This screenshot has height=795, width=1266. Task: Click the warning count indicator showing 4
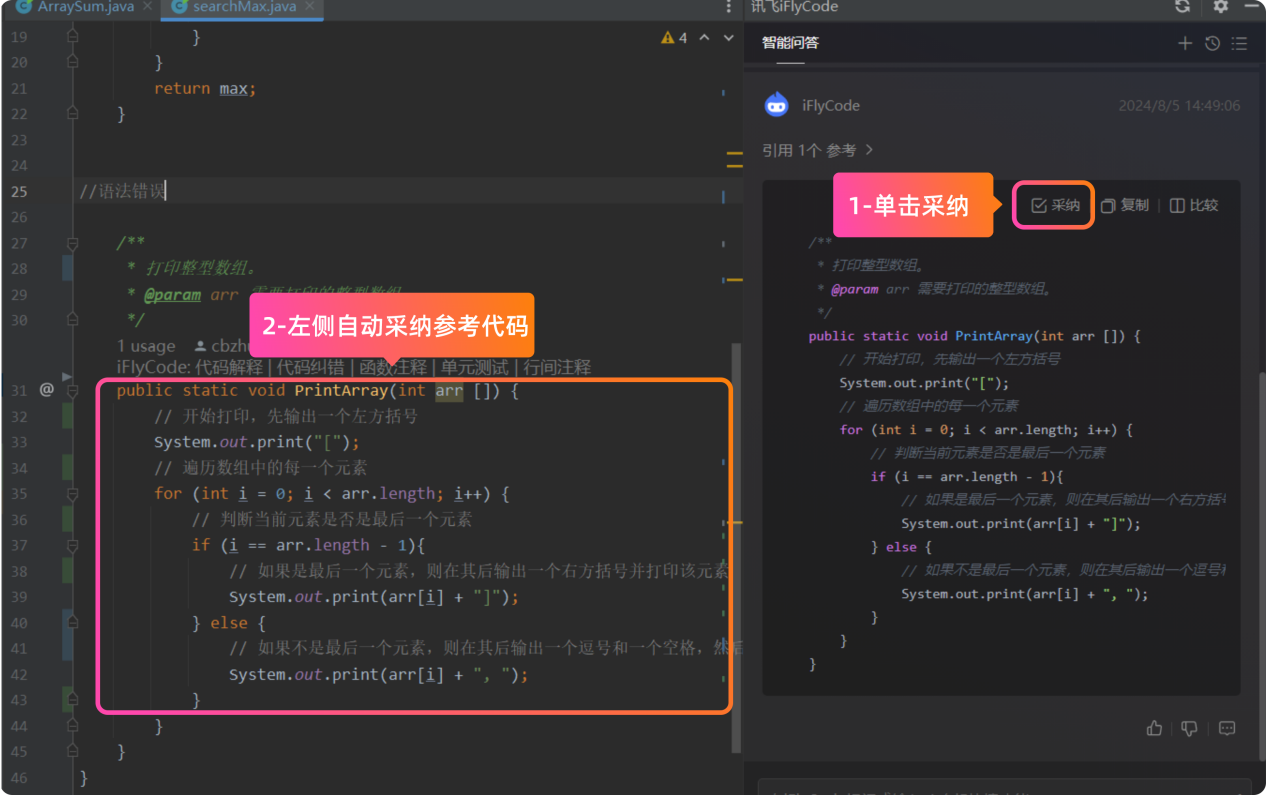(674, 38)
